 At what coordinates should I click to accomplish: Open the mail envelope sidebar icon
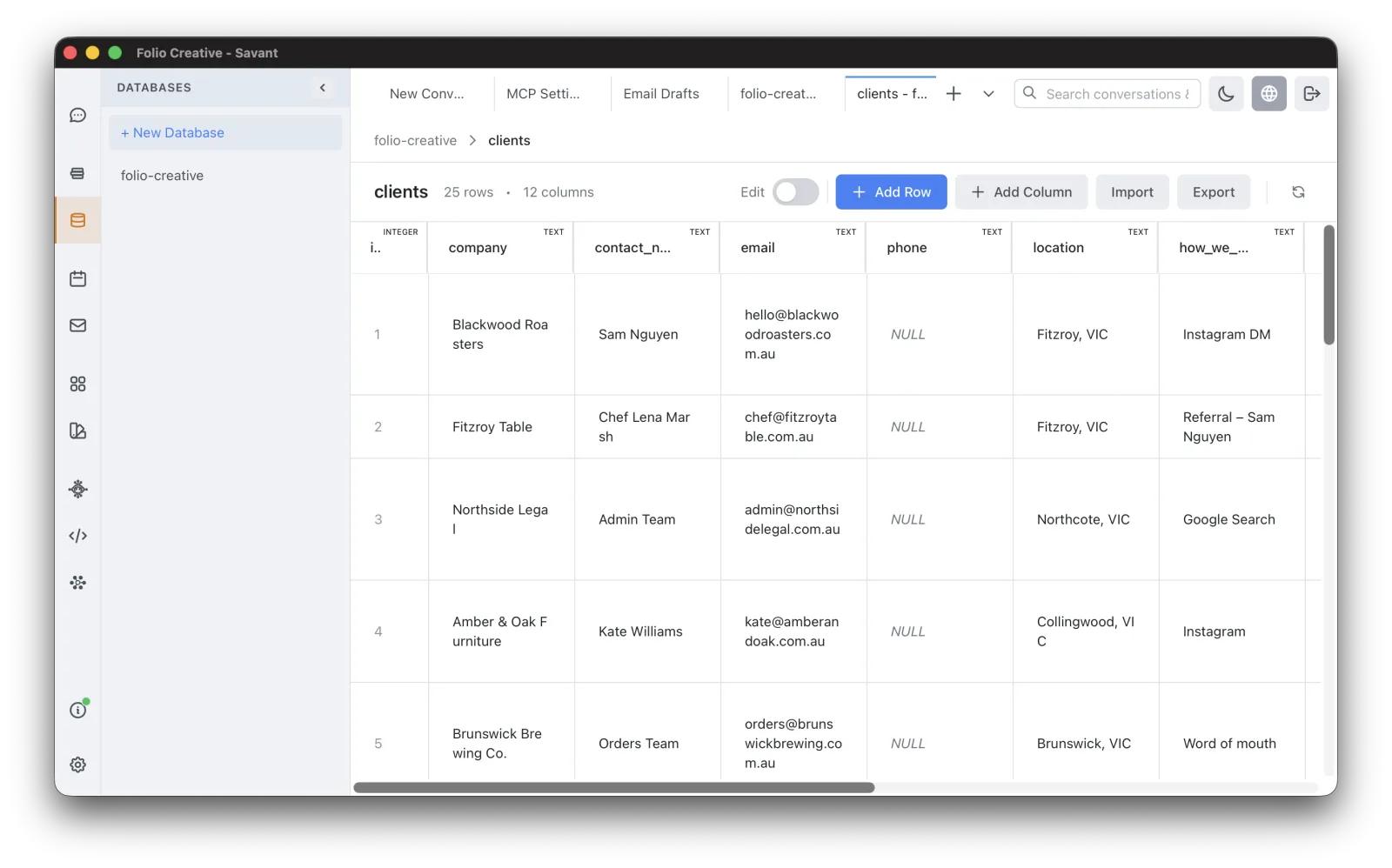pos(77,325)
